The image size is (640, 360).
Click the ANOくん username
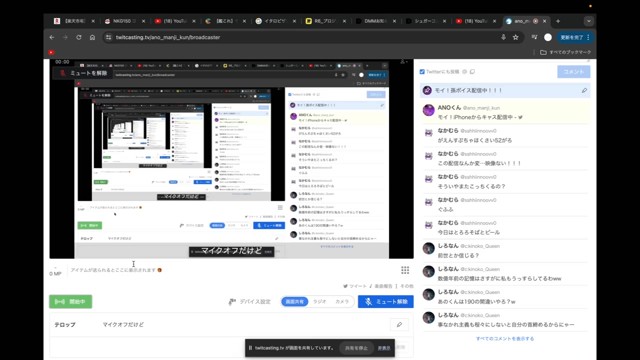[x=449, y=107]
